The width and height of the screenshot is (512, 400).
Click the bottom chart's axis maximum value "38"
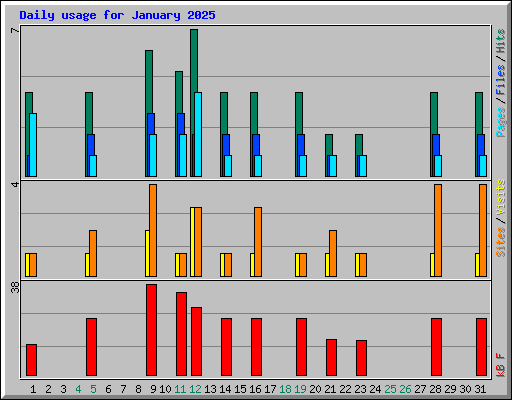[15, 287]
